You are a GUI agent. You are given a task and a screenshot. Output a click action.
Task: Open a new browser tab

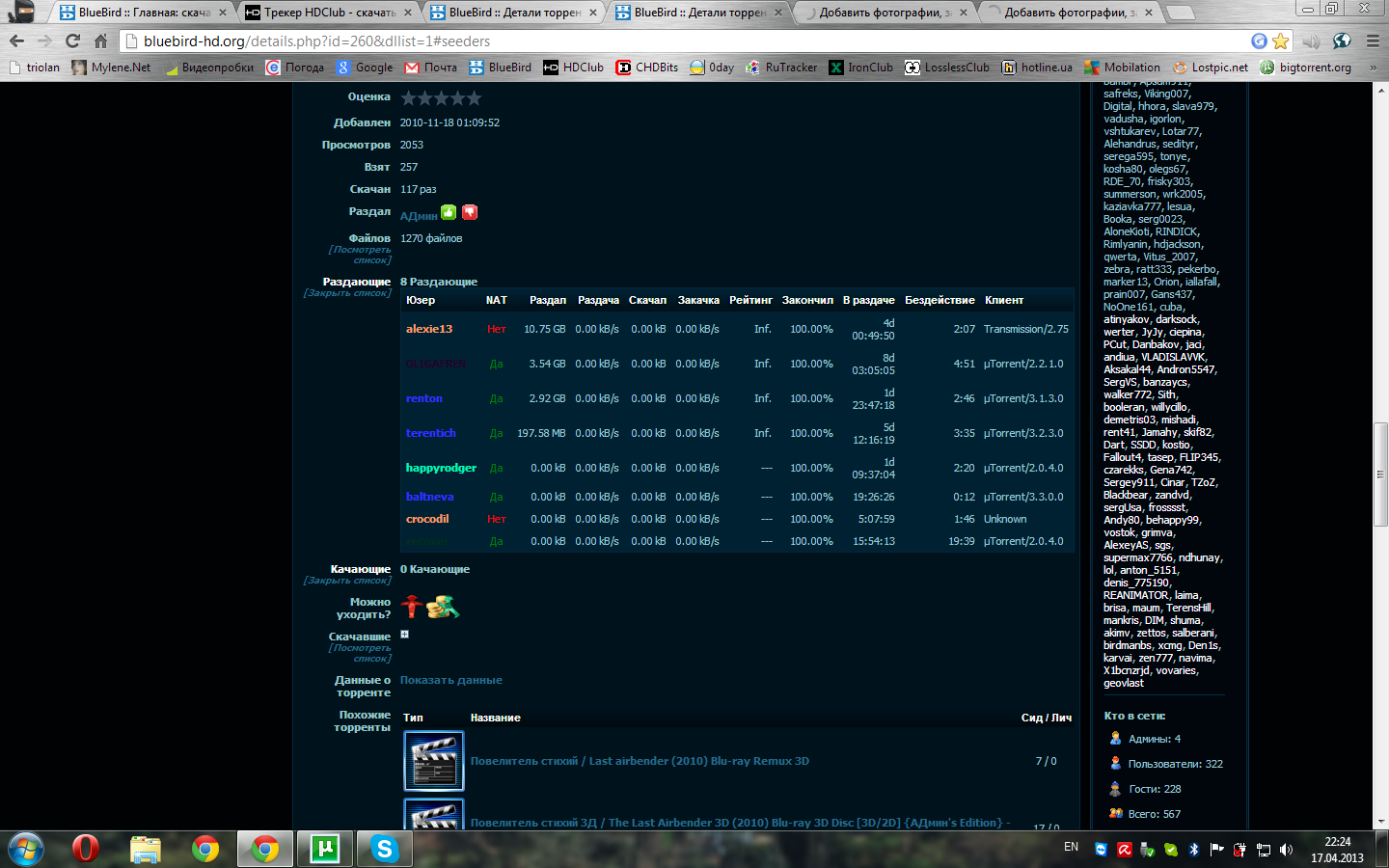[x=1180, y=13]
